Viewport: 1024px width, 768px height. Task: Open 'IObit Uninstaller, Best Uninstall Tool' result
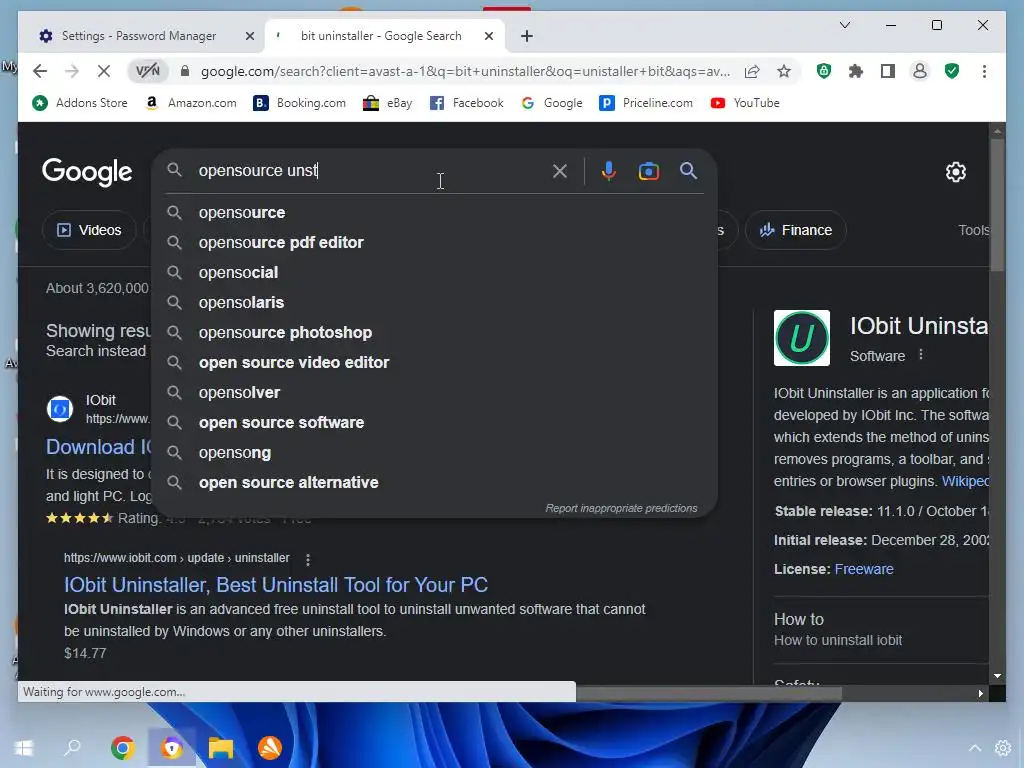pyautogui.click(x=276, y=584)
